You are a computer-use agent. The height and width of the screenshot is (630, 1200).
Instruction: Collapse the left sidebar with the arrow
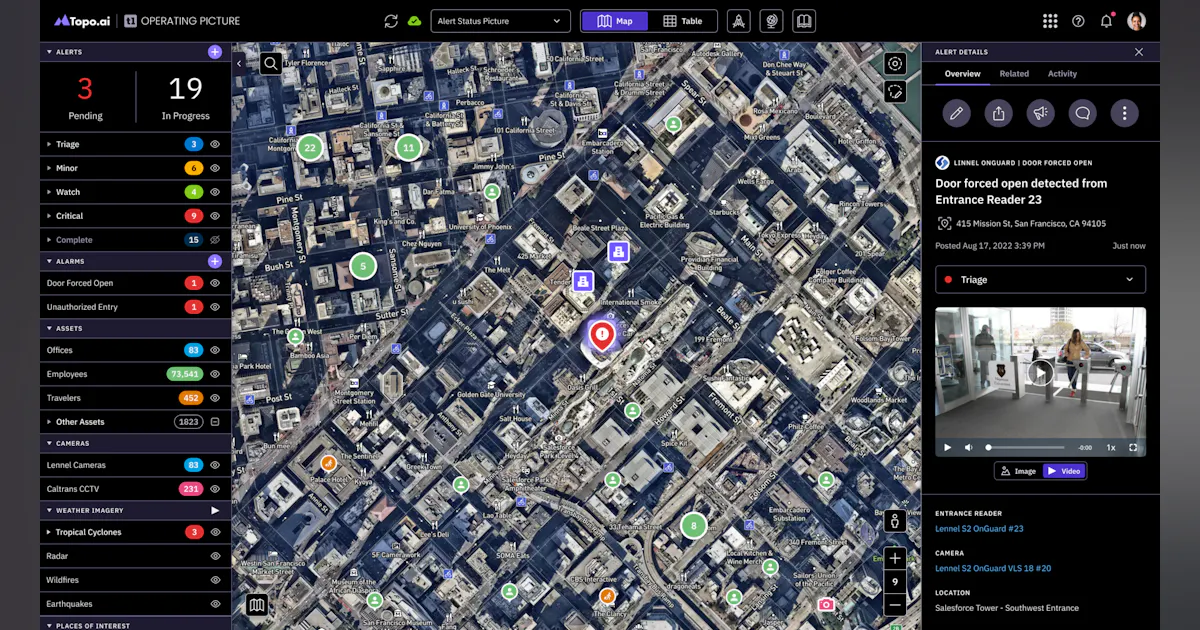(x=239, y=63)
